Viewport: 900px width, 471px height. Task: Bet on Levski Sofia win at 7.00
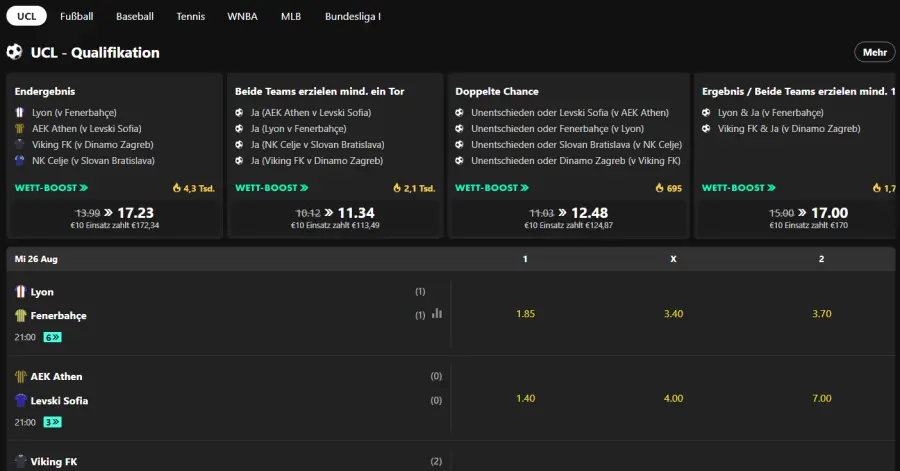coord(821,398)
